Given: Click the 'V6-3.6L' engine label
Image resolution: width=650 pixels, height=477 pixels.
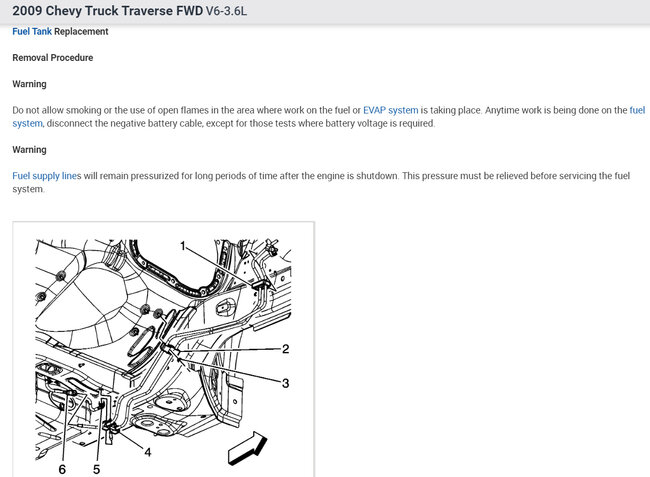Looking at the screenshot, I should point(226,11).
